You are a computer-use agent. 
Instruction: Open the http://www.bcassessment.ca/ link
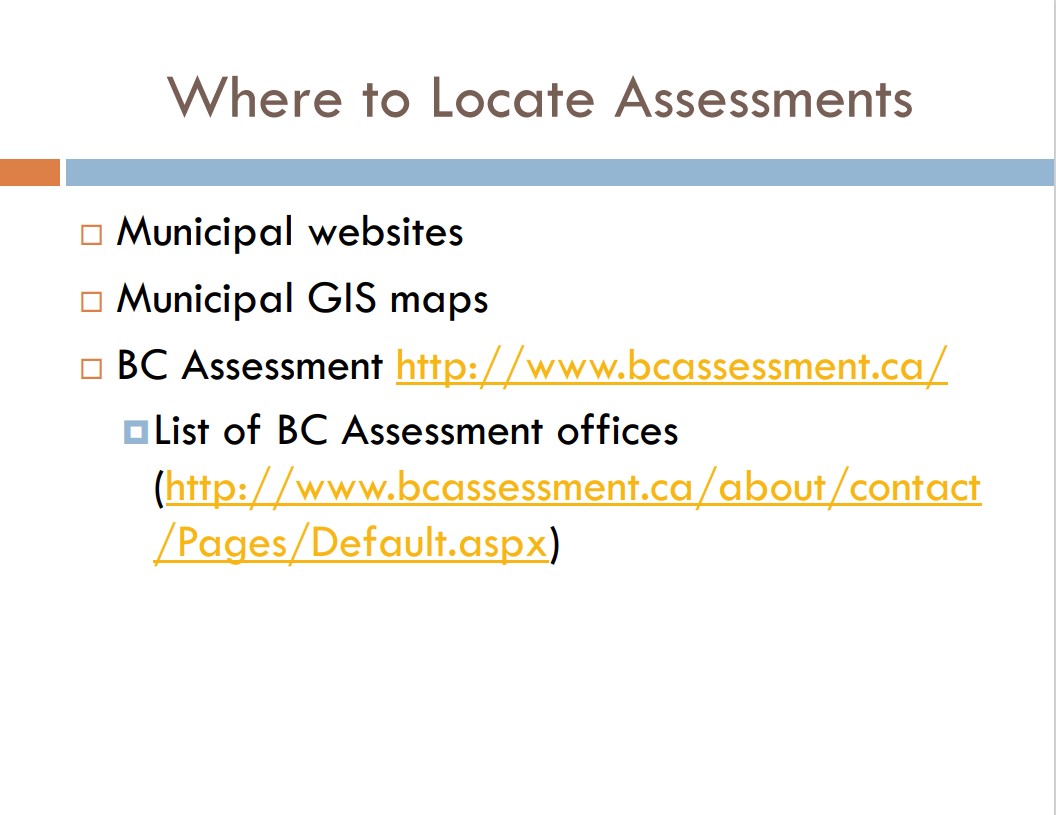click(671, 366)
